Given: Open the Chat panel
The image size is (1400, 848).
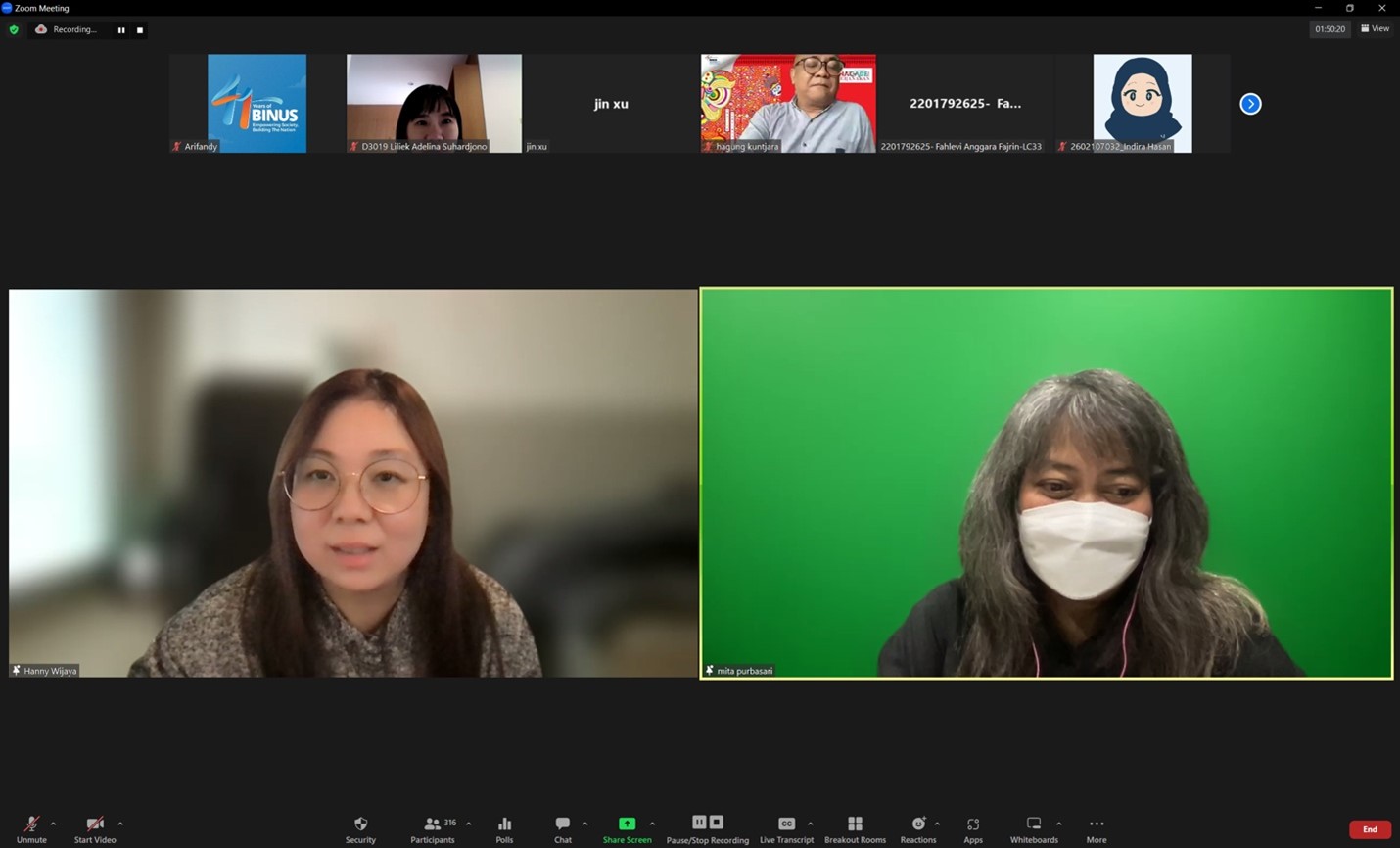Looking at the screenshot, I should pyautogui.click(x=563, y=824).
